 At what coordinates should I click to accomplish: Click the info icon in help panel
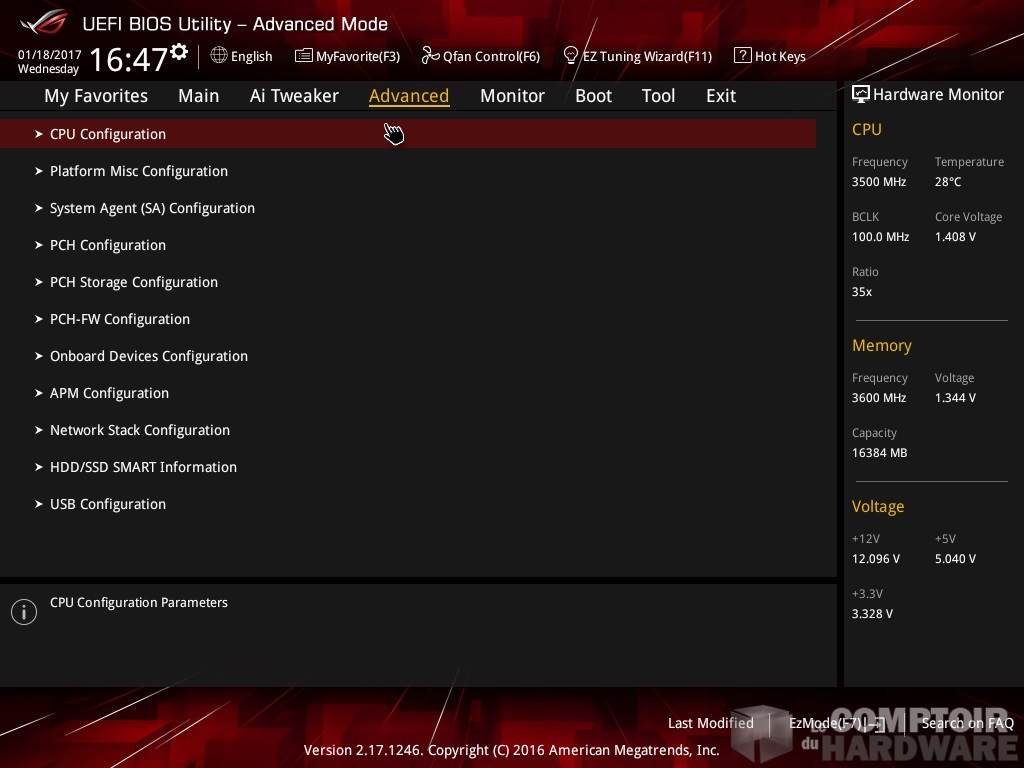[x=24, y=612]
